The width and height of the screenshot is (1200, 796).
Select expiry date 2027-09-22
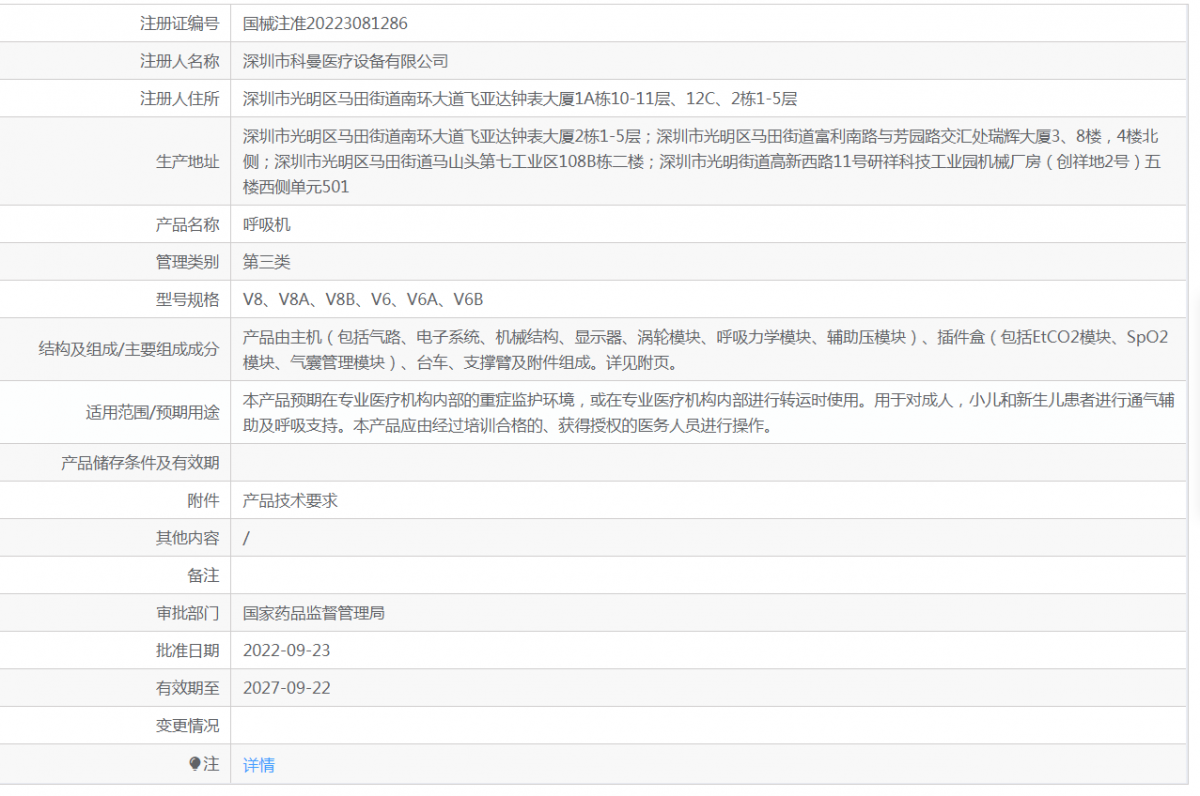pyautogui.click(x=287, y=687)
